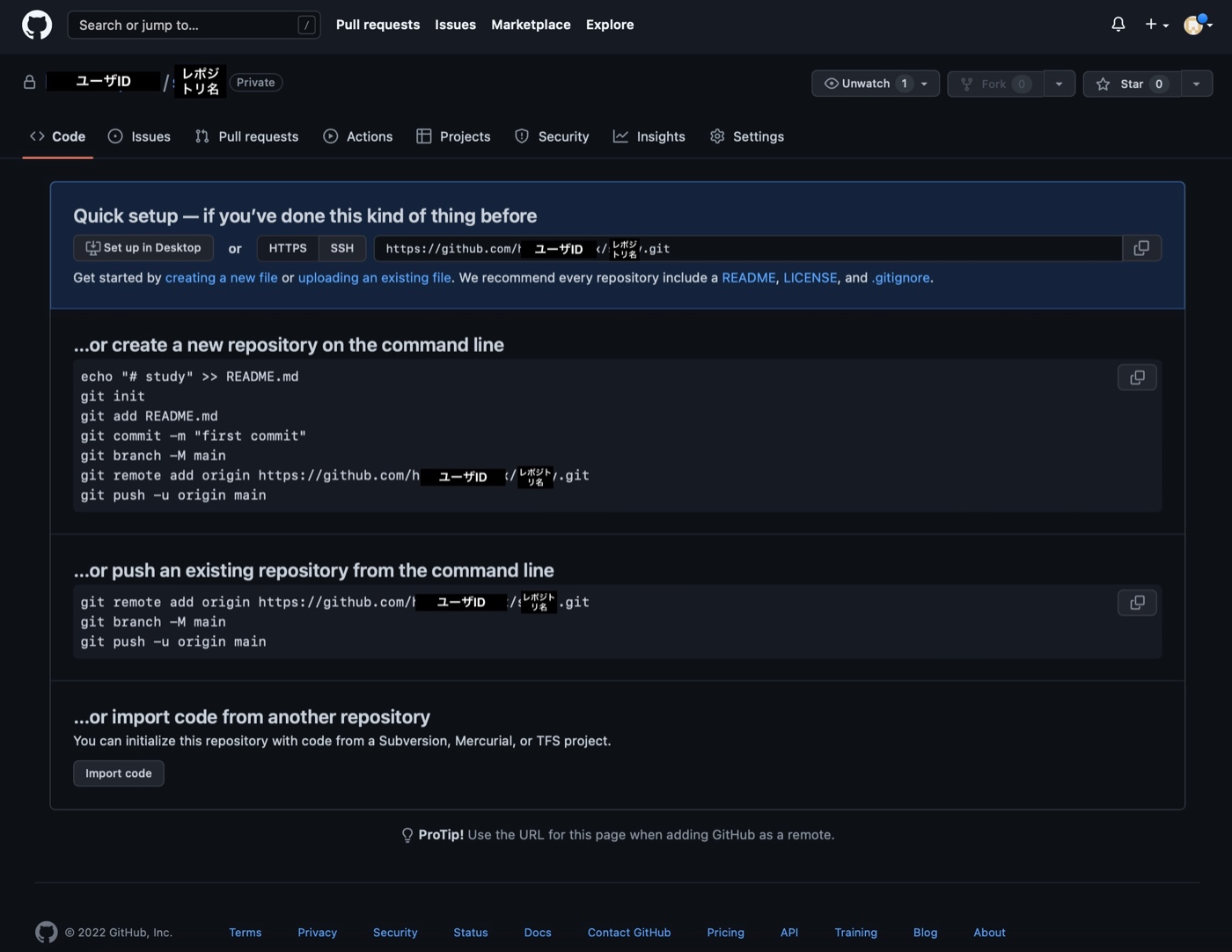Open Status in the footer
Screen dimensions: 1232x952
pos(471,933)
